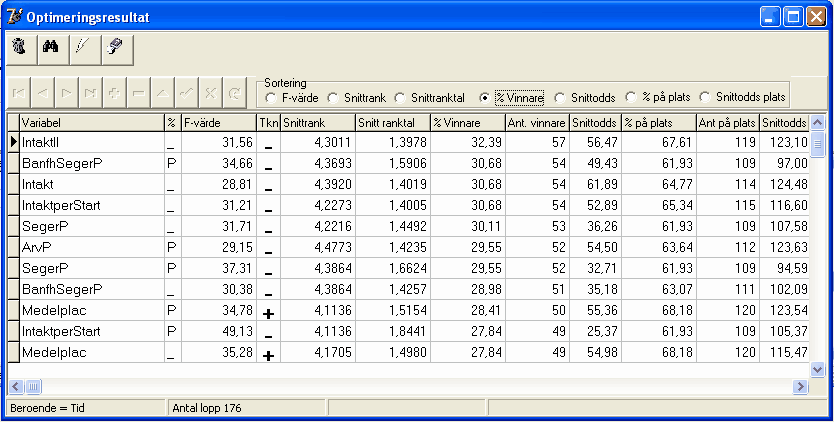This screenshot has height=422, width=834.
Task: Click % på plats cell 67,61
Action: point(659,143)
